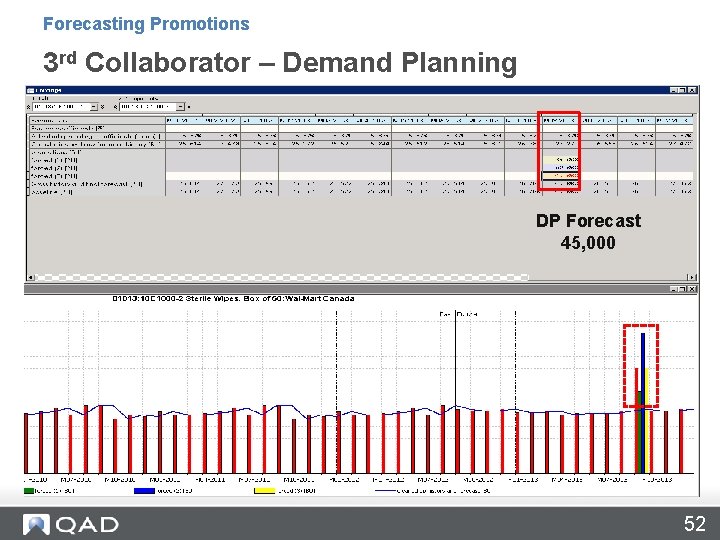Click the green legend swatch below chart
This screenshot has width=720, height=540.
point(29,491)
